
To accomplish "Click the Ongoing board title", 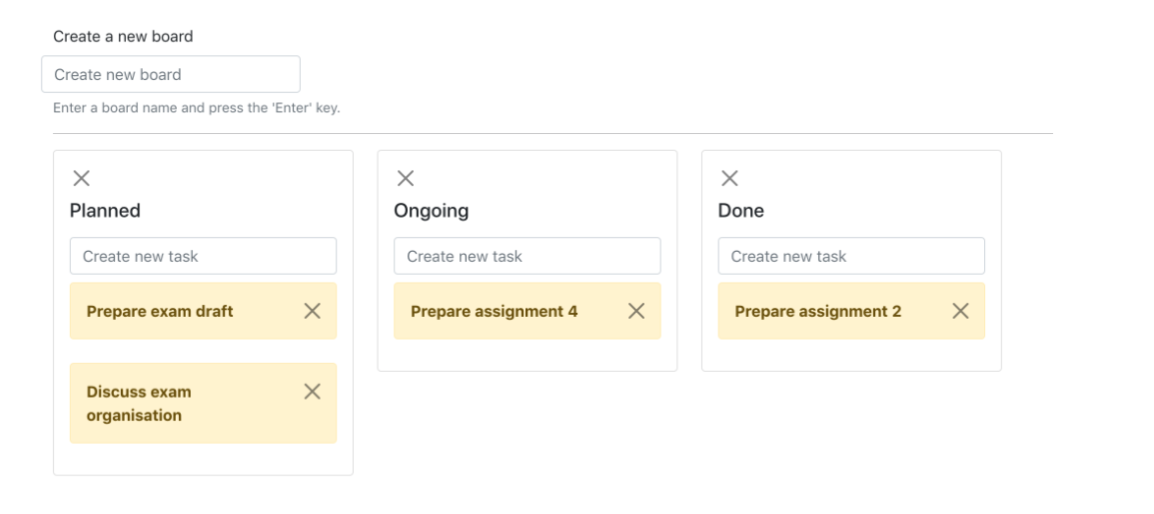I will pos(431,211).
